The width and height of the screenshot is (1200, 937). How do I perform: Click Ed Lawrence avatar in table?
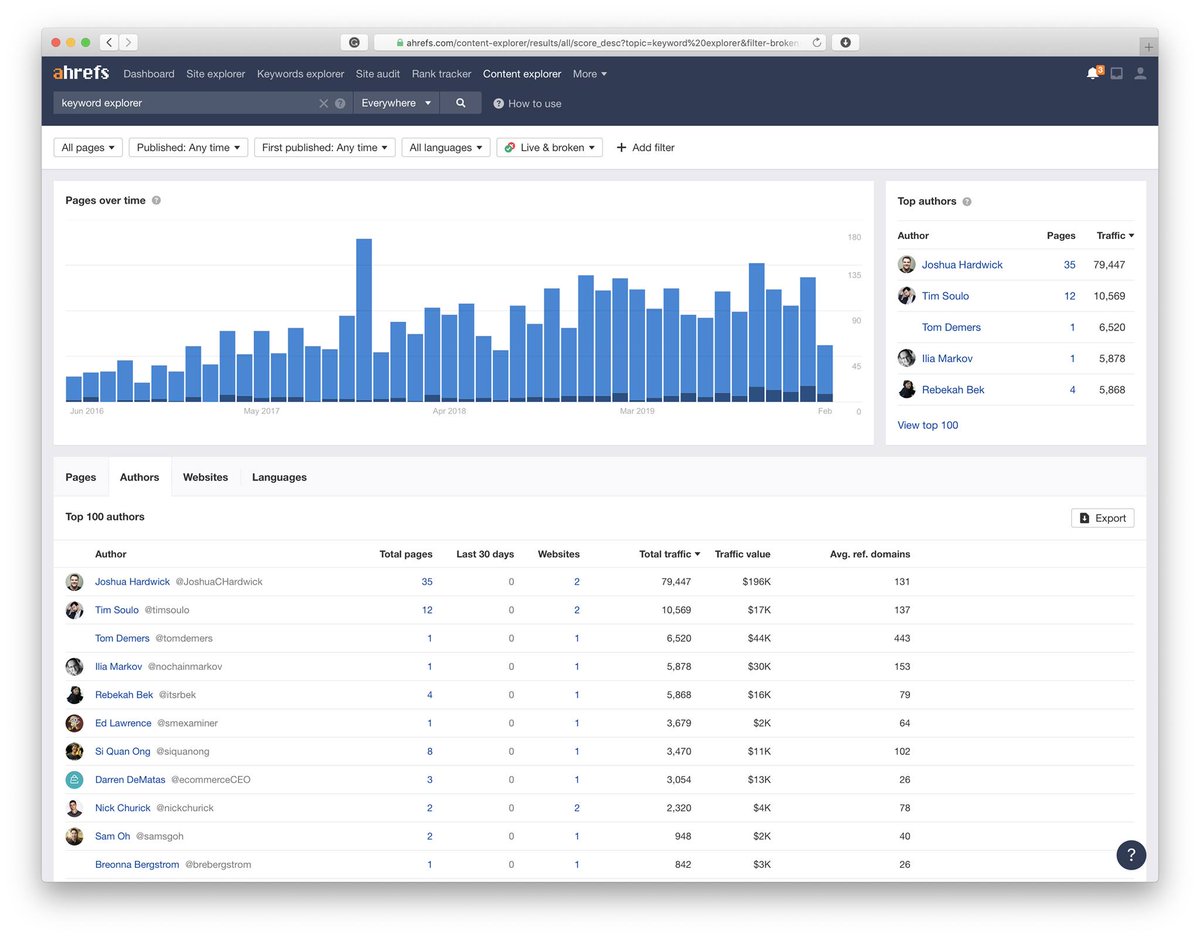[75, 723]
